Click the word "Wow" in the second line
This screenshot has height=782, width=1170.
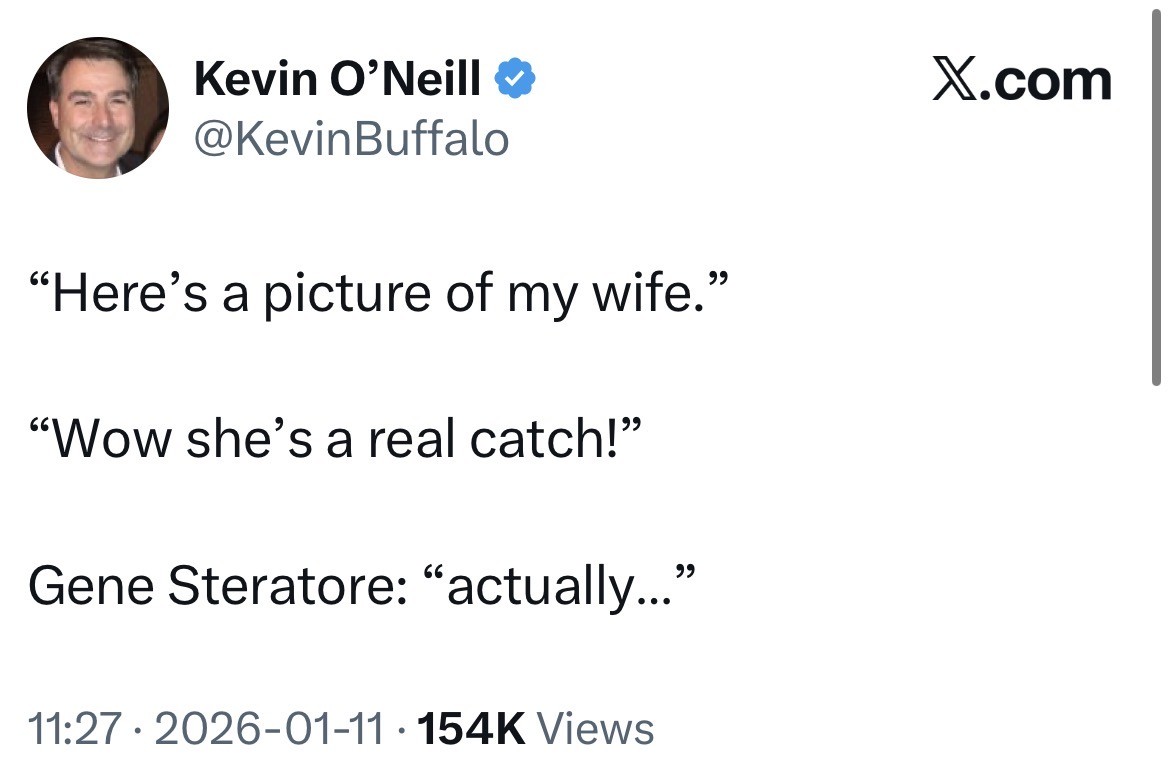click(x=111, y=440)
